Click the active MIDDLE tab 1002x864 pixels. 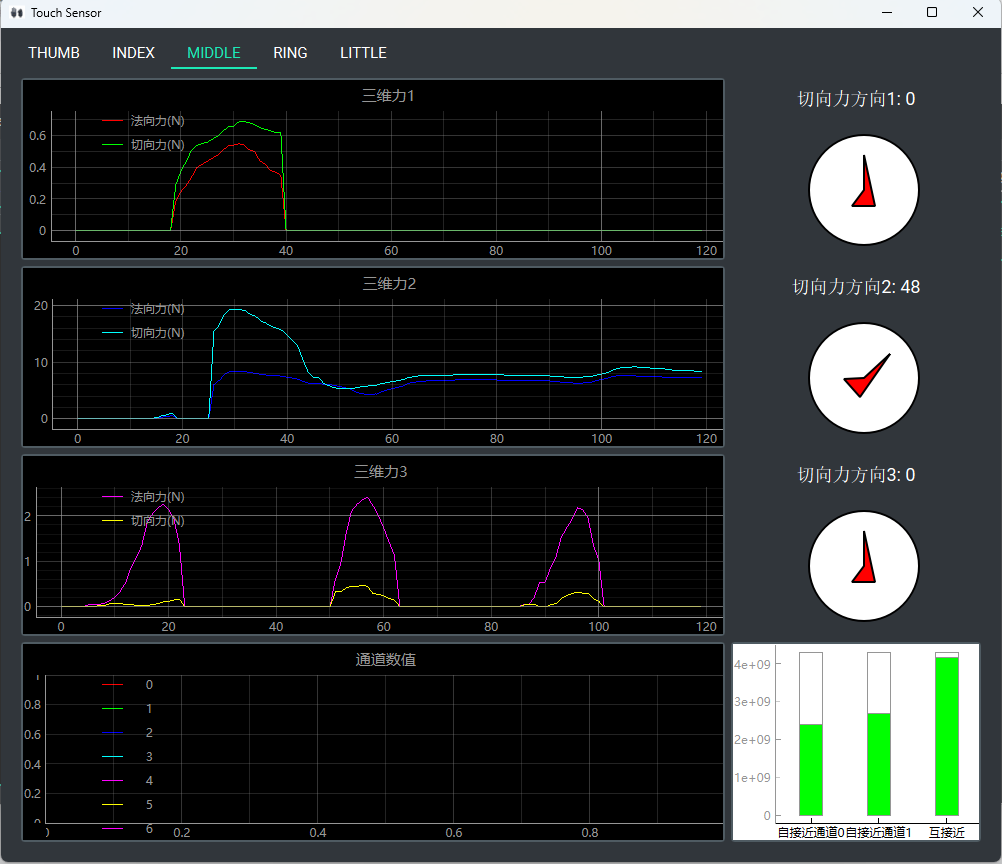[x=214, y=53]
